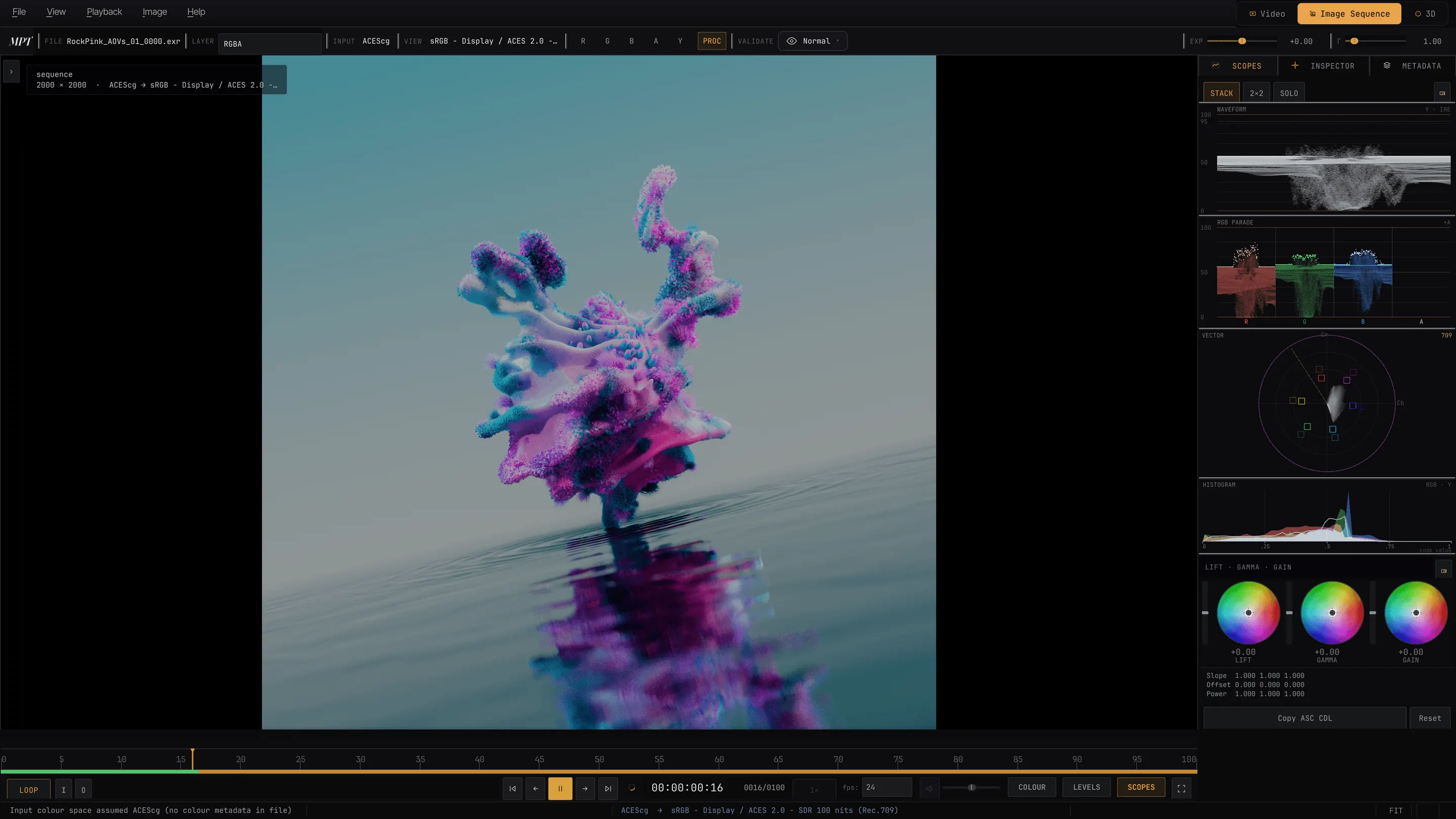
Task: Open the COLOUR panel
Action: (x=1031, y=787)
